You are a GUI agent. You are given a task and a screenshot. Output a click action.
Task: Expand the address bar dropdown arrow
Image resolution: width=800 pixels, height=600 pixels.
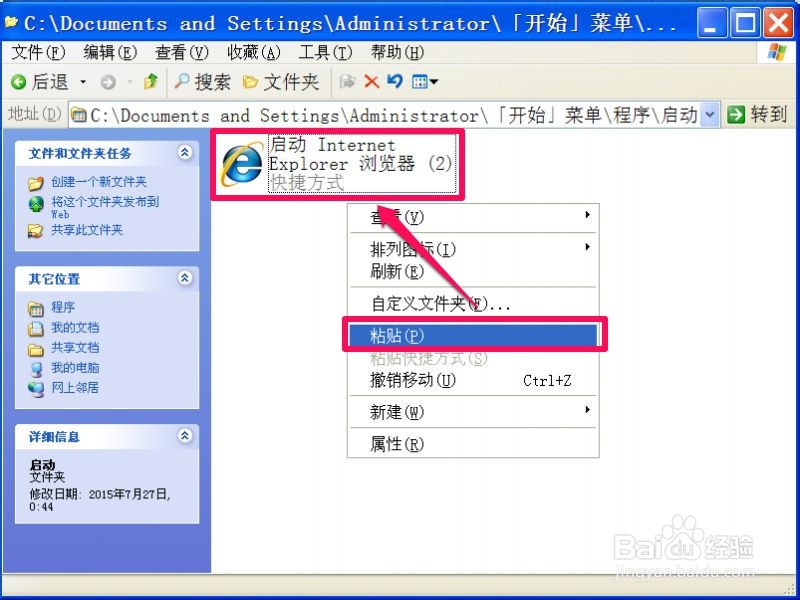[710, 115]
